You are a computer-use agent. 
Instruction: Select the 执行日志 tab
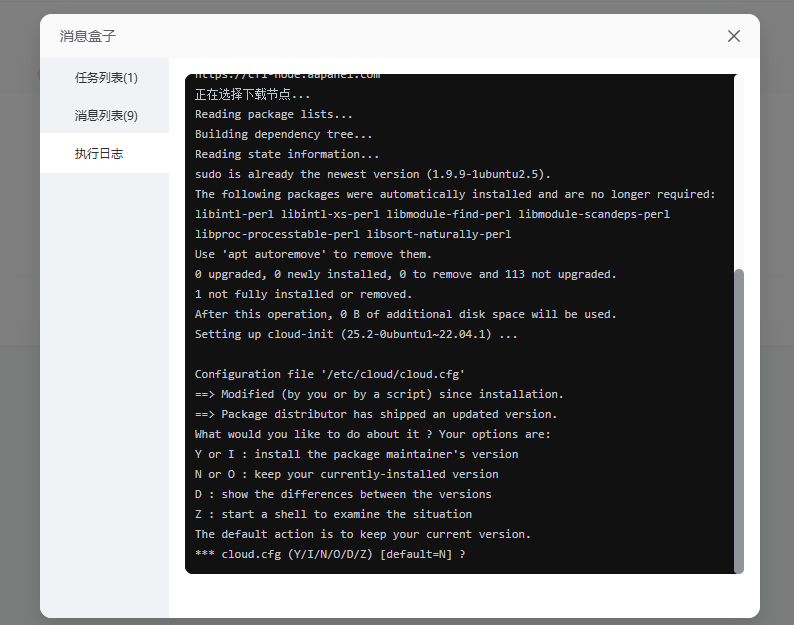[99, 153]
